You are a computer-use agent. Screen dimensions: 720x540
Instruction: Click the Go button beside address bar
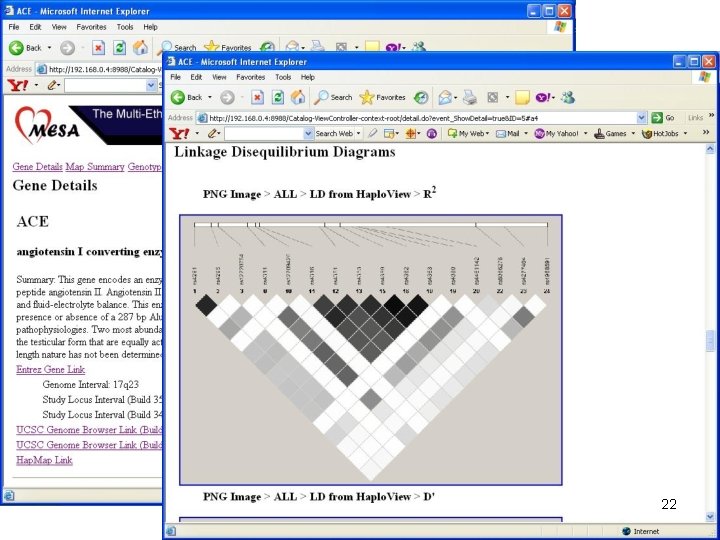(663, 118)
